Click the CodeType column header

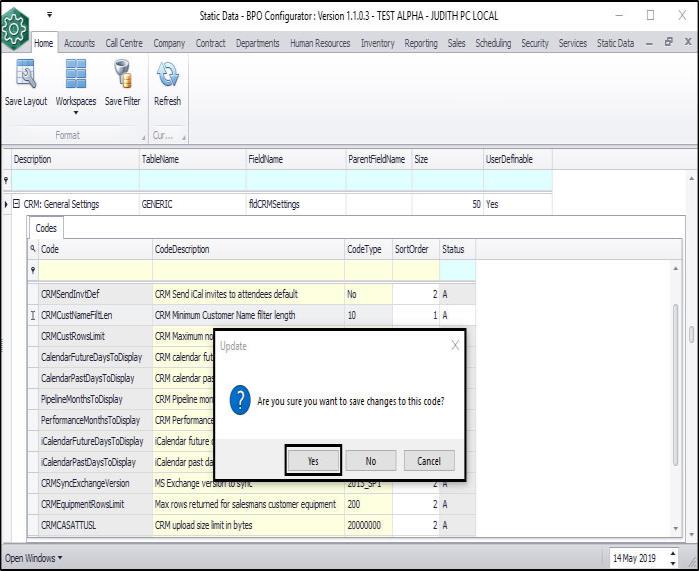click(368, 249)
